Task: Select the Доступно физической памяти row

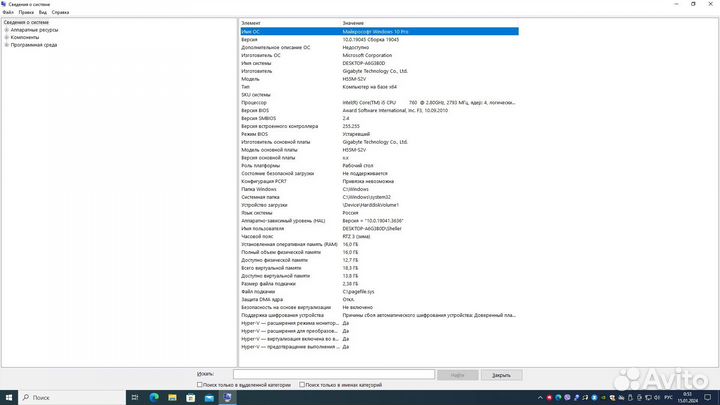Action: coord(379,260)
